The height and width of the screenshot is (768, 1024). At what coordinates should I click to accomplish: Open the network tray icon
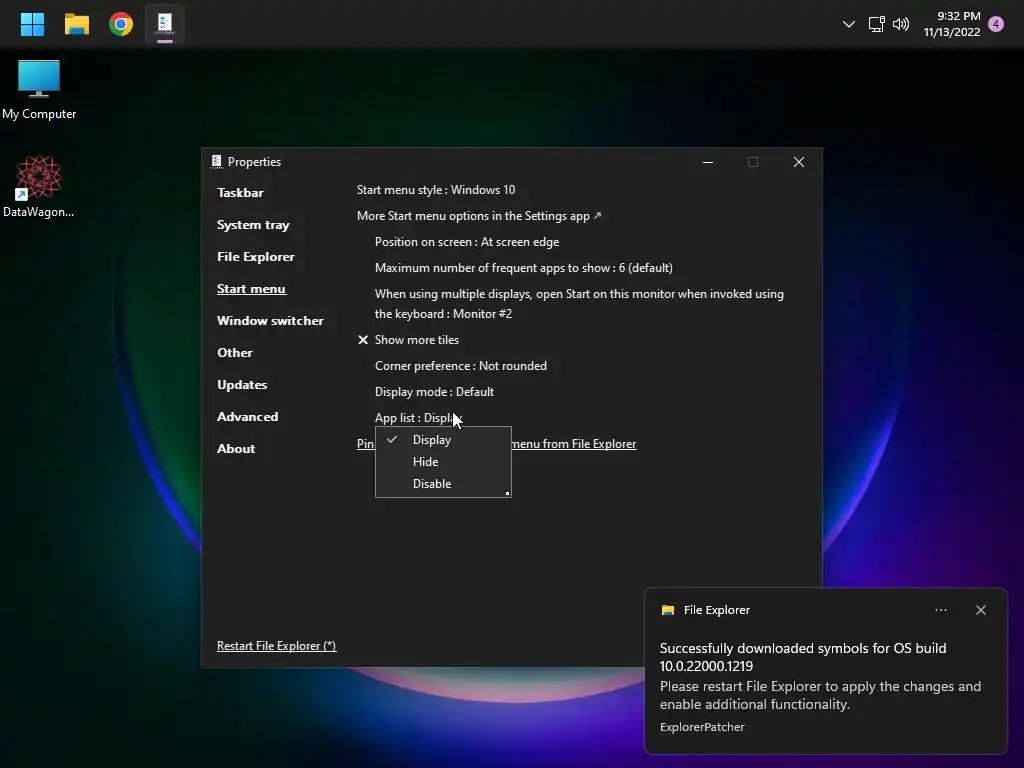click(876, 24)
